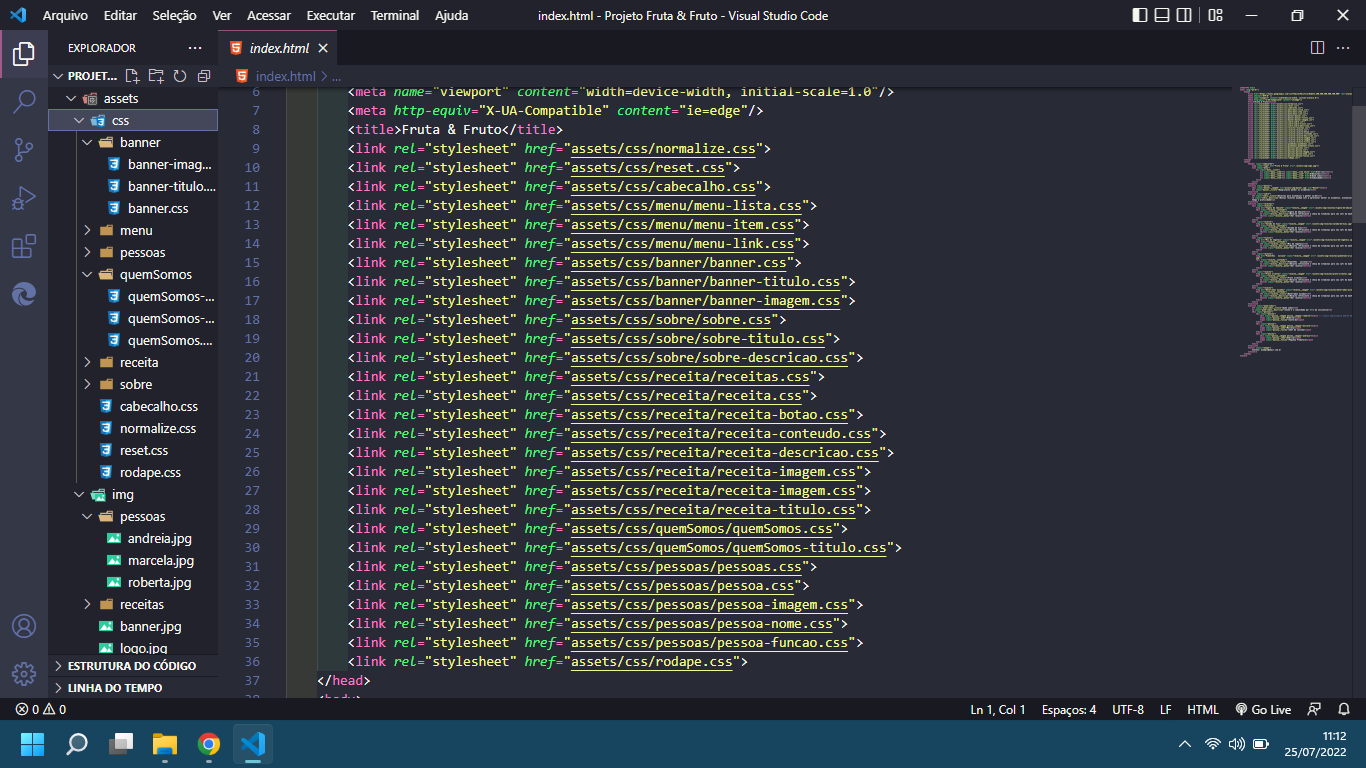Expand Linha do Tempo section
Viewport: 1366px width, 768px height.
(132, 687)
